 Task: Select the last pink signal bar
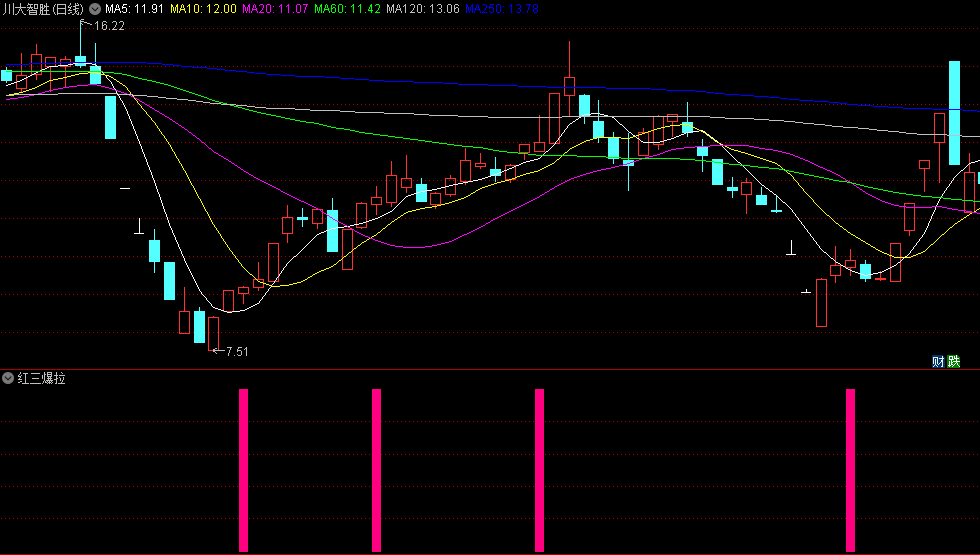pos(850,471)
